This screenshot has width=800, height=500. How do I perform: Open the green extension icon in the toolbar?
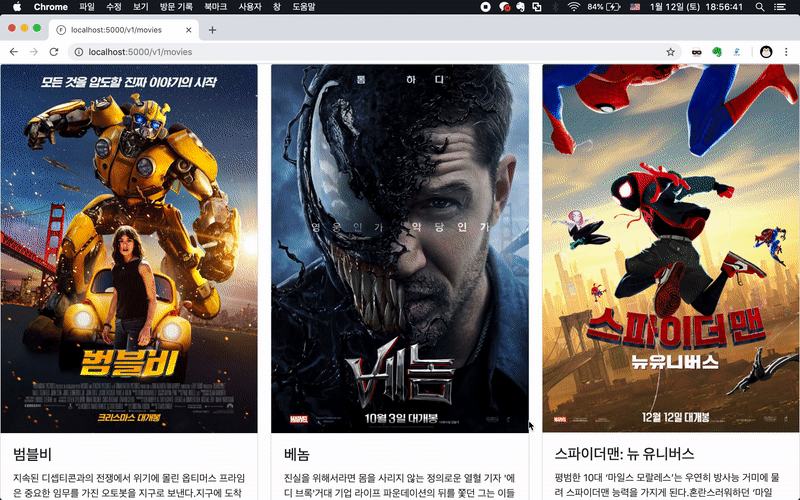coord(717,52)
